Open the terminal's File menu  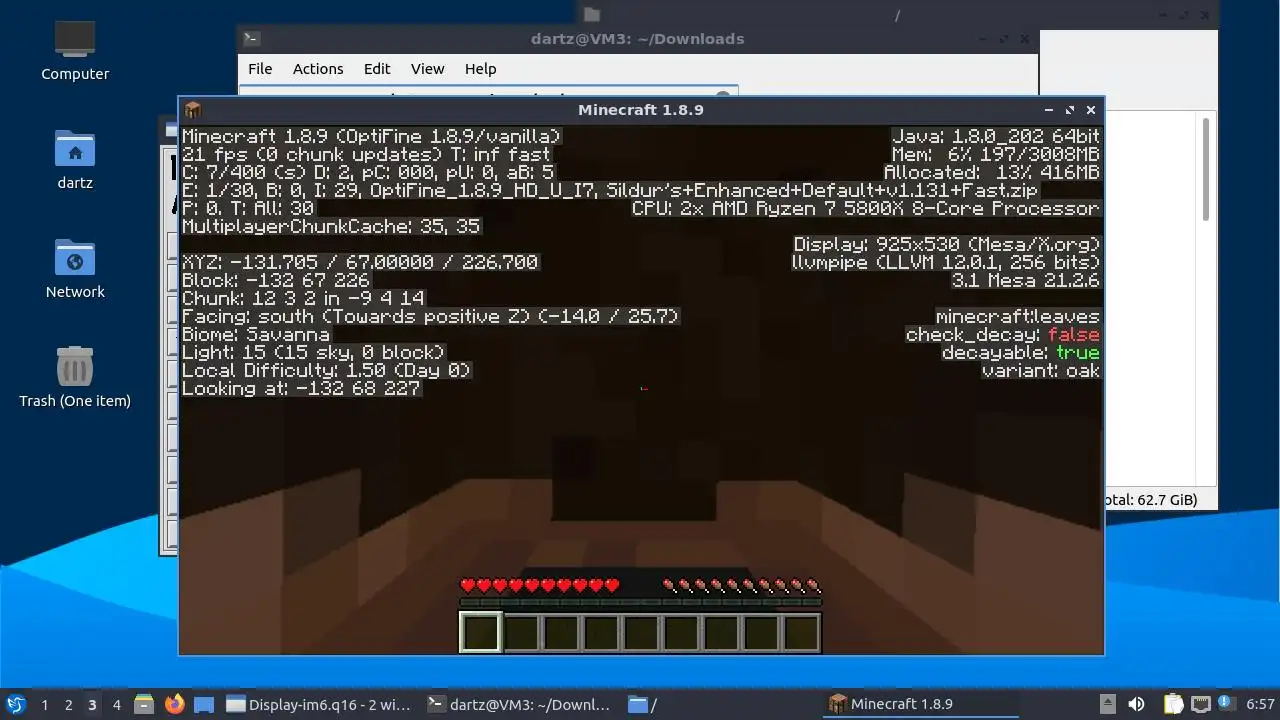(x=260, y=69)
